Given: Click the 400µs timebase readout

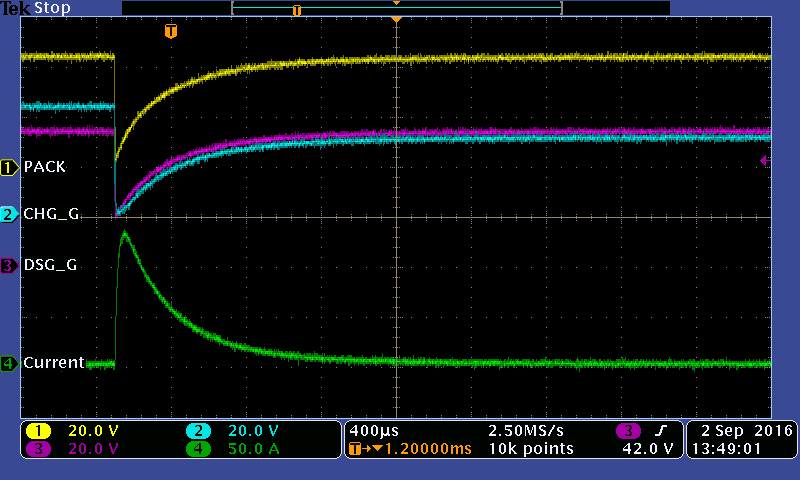Looking at the screenshot, I should coord(374,432).
